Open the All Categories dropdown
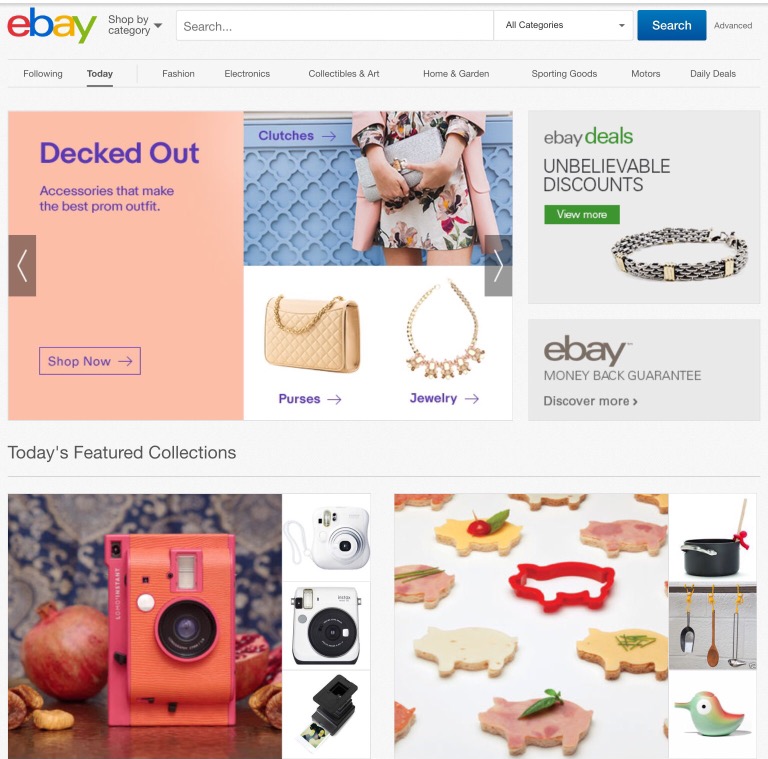 [x=564, y=25]
